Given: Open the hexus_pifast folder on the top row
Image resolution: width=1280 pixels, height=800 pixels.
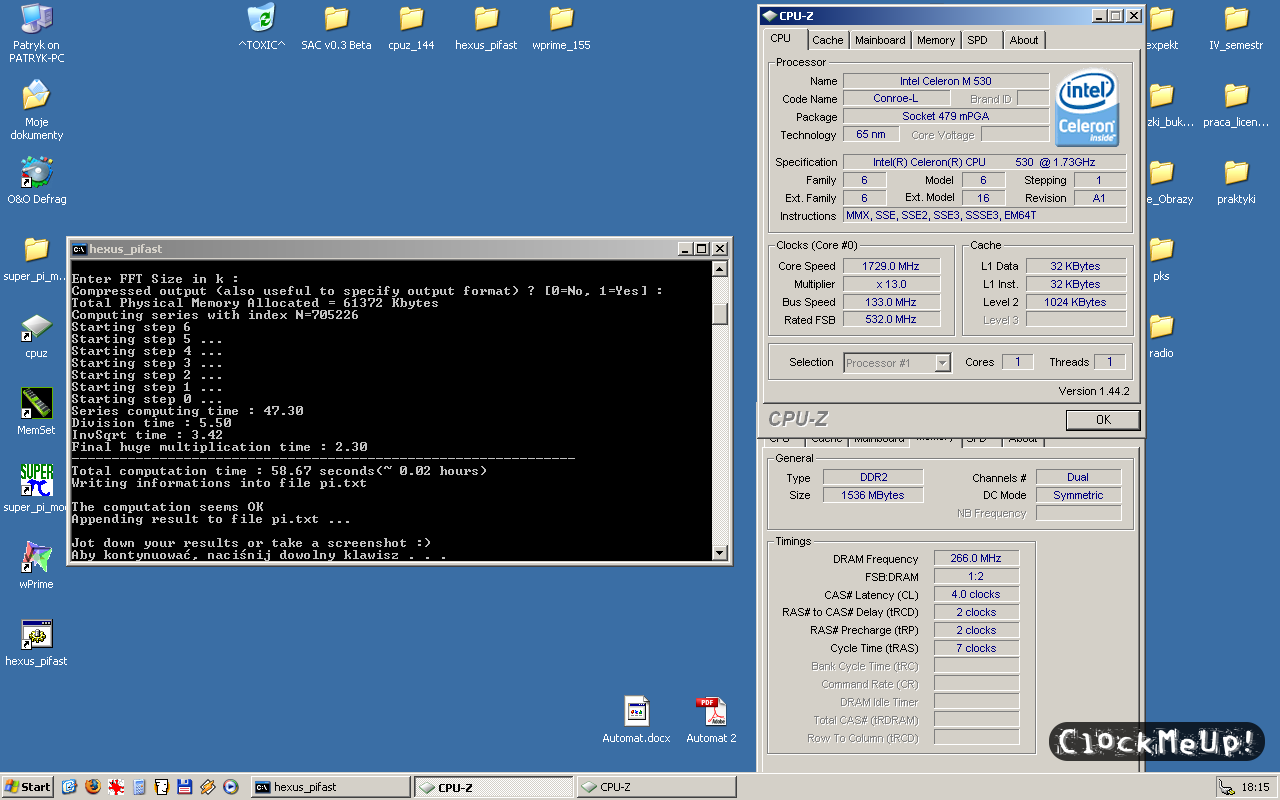Looking at the screenshot, I should coord(486,28).
